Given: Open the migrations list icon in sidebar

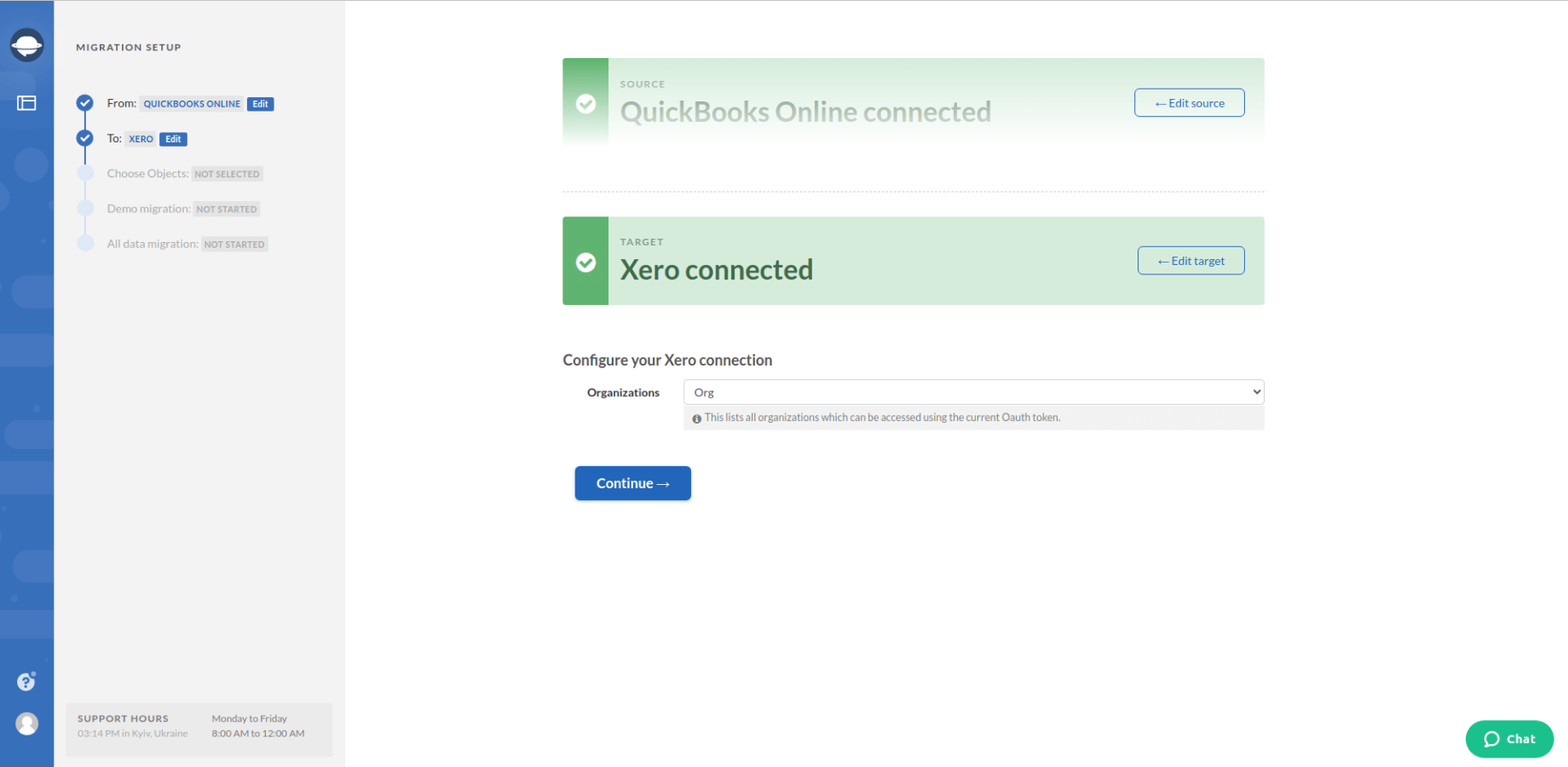Looking at the screenshot, I should (26, 103).
